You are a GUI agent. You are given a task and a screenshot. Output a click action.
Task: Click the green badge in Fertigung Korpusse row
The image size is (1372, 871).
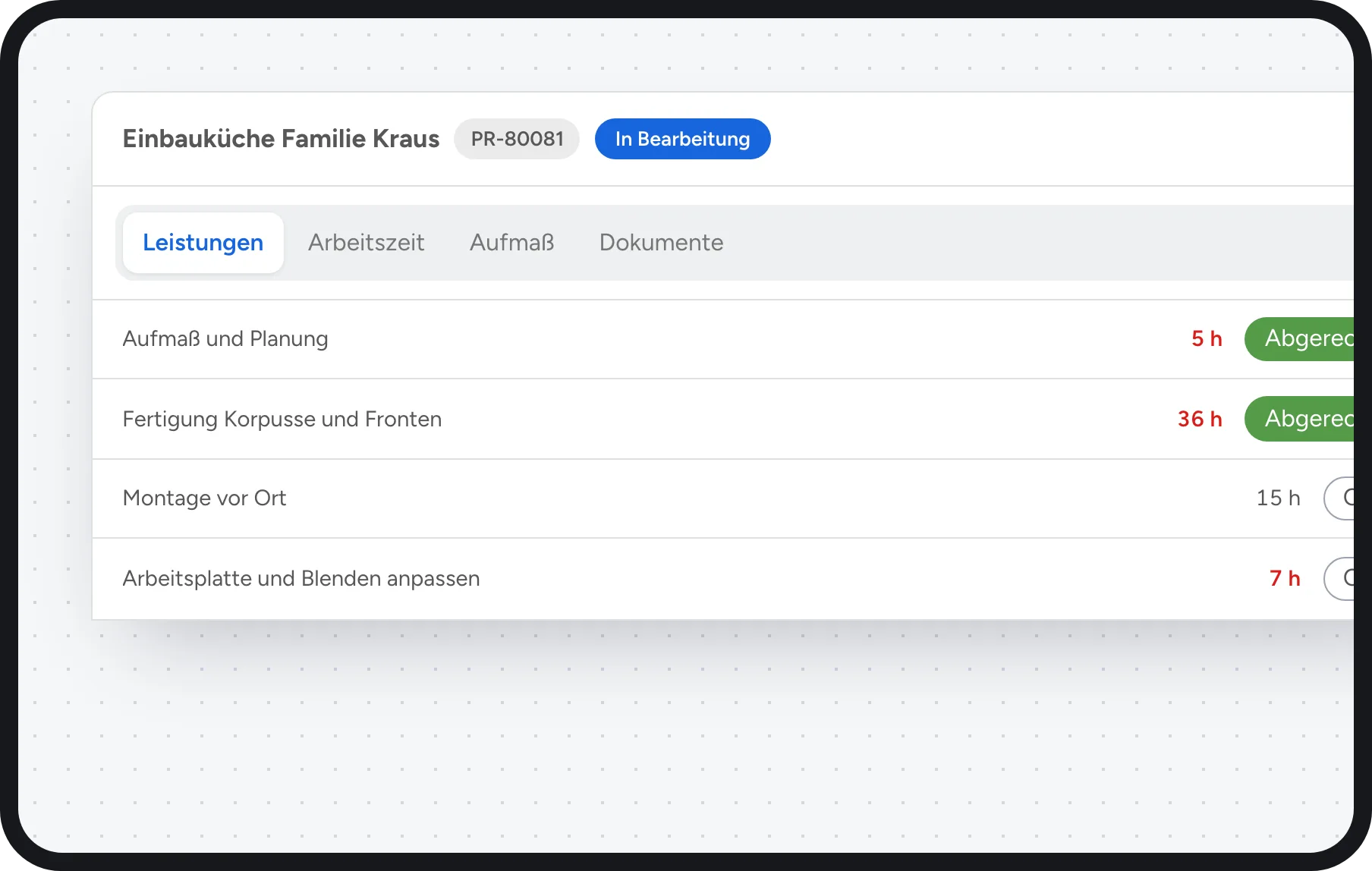tap(1299, 419)
